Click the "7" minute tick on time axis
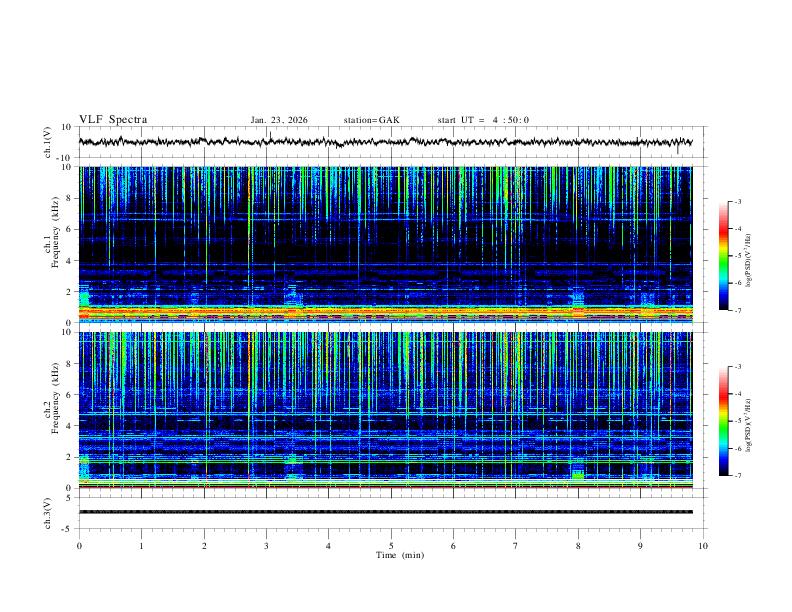 pos(516,546)
